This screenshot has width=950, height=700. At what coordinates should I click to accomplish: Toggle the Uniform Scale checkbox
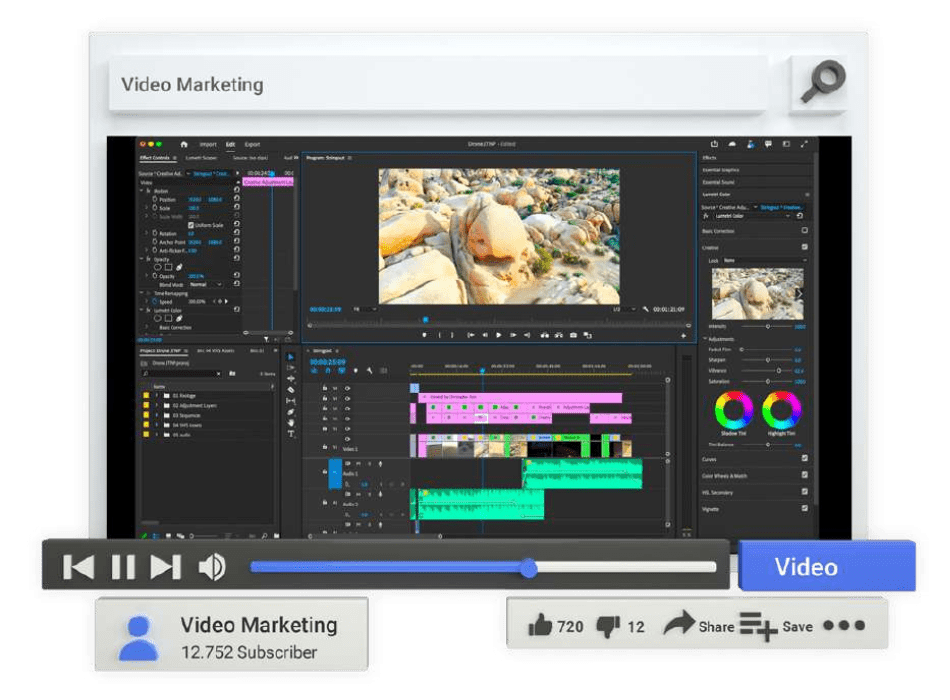190,225
